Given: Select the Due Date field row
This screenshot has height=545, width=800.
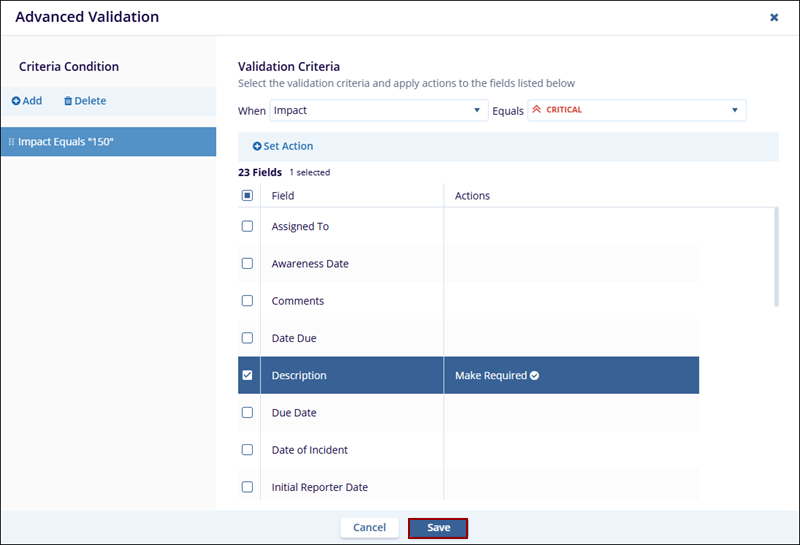Looking at the screenshot, I should click(293, 413).
